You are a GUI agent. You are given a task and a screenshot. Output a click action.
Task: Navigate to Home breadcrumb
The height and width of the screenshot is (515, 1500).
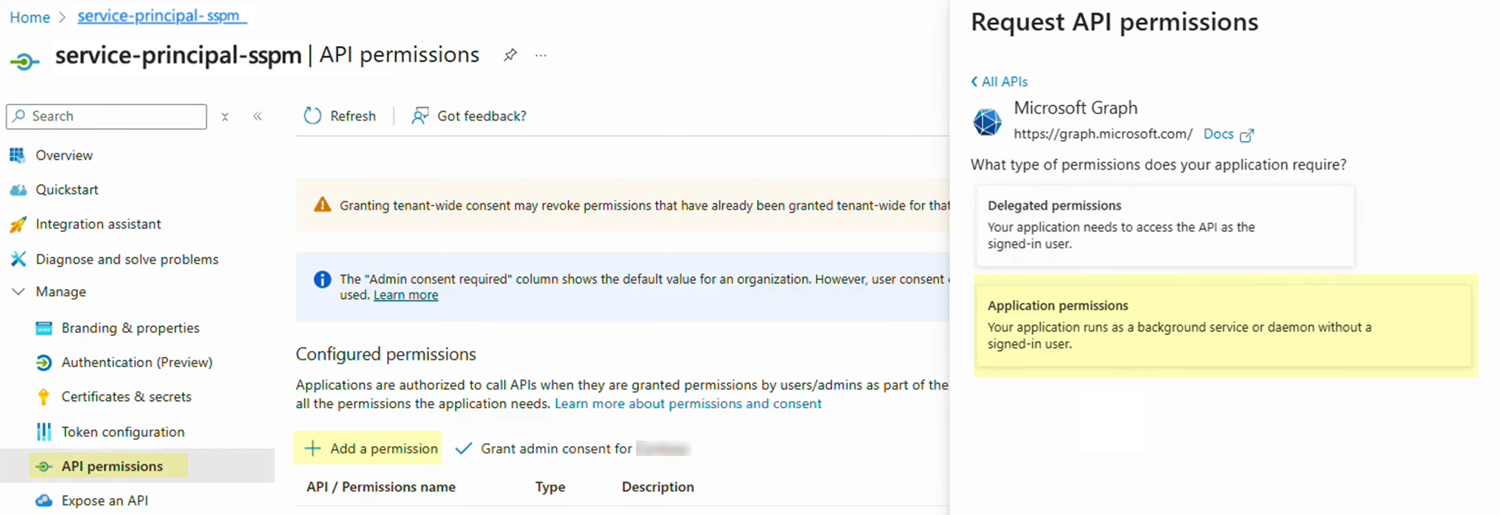(x=30, y=17)
